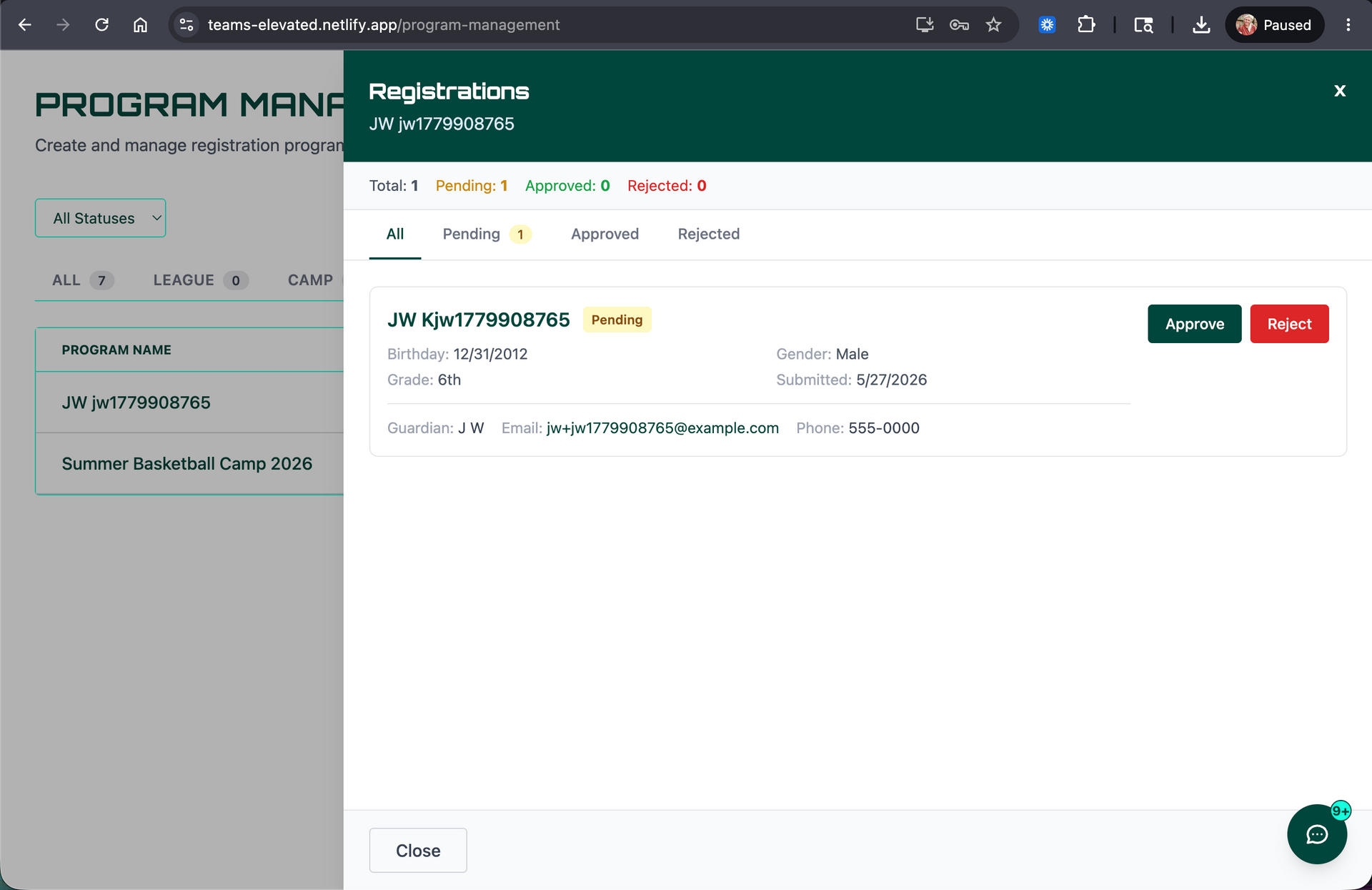
Task: Click the Rejected: 0 summary count
Action: [667, 186]
